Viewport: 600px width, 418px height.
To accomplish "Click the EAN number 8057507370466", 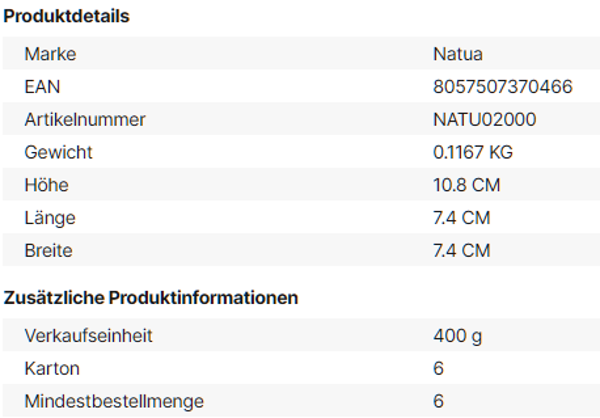I will click(502, 87).
